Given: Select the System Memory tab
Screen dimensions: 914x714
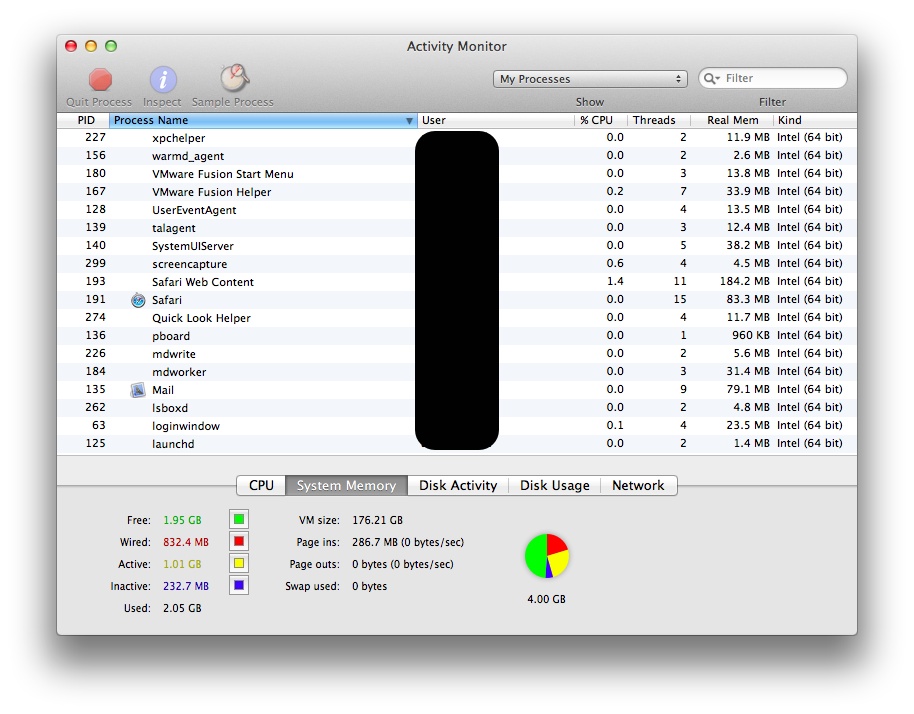Looking at the screenshot, I should (x=346, y=486).
